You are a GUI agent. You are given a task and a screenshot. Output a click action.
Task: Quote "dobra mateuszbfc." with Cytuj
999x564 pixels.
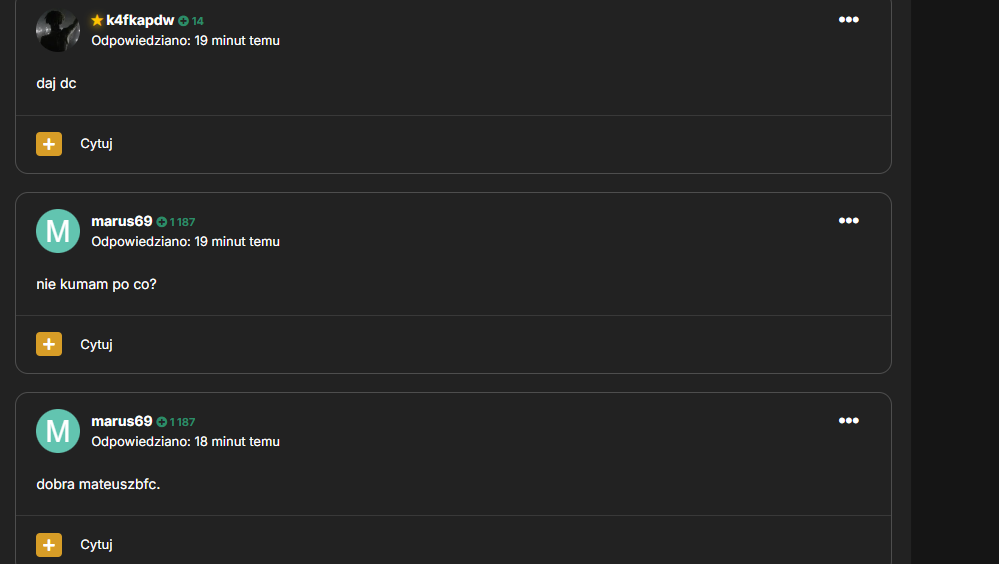(96, 545)
